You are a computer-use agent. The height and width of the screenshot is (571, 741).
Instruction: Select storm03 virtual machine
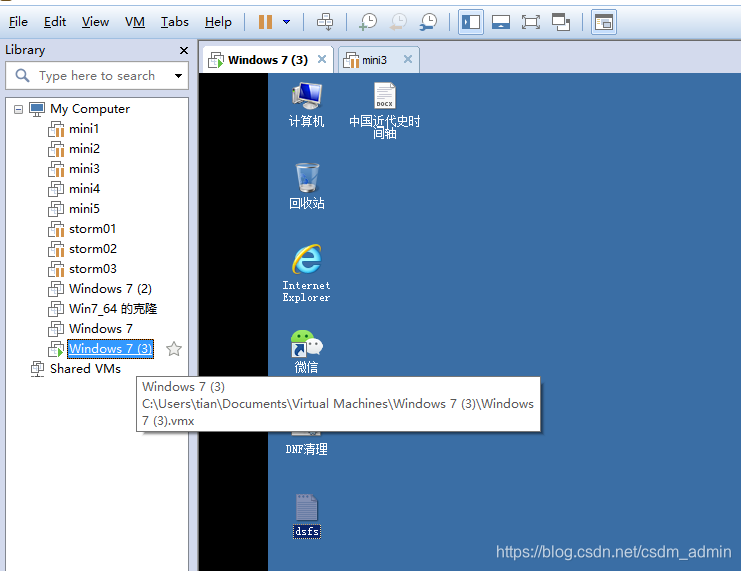click(x=93, y=268)
